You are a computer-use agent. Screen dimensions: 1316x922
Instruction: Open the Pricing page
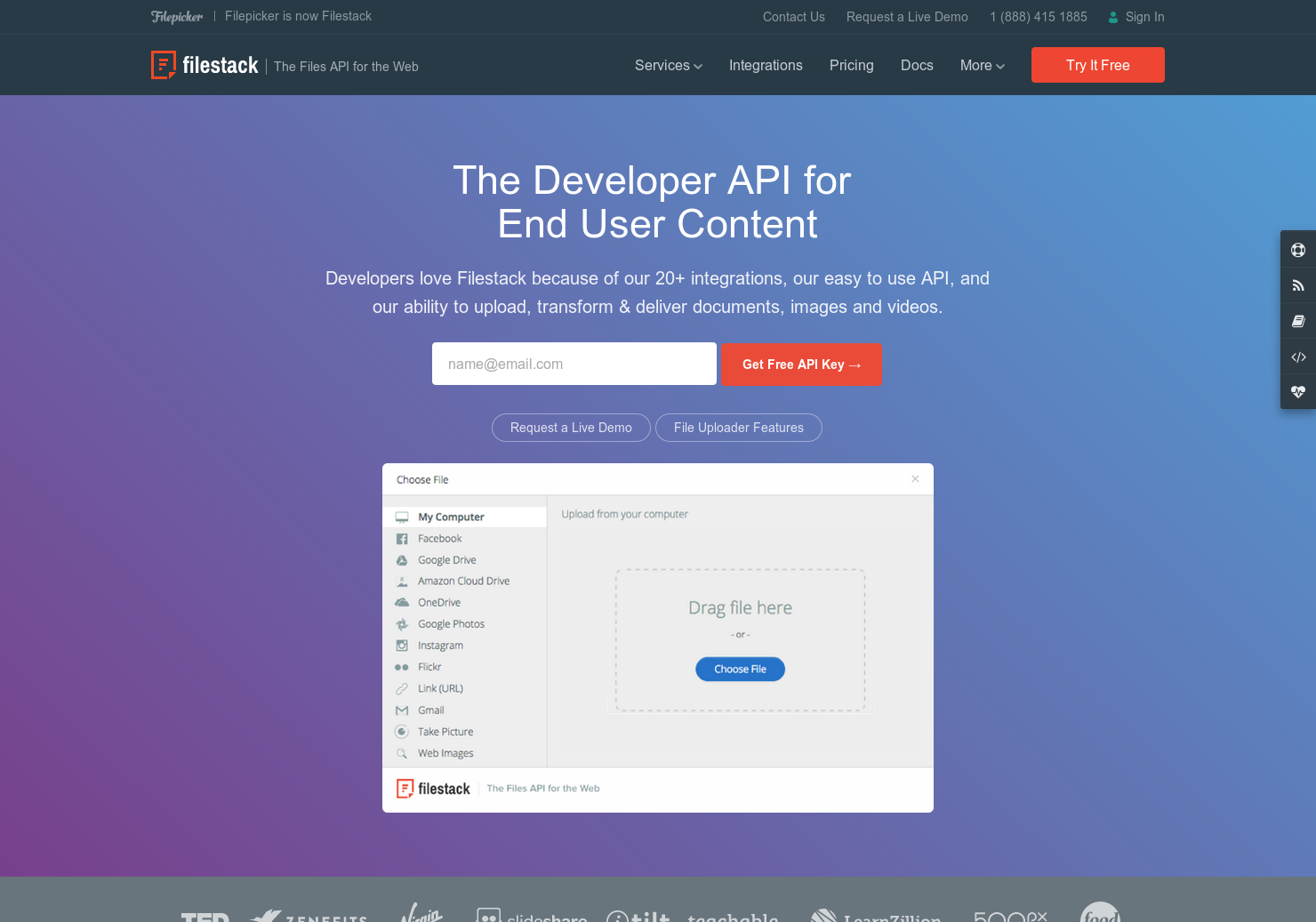coord(851,65)
